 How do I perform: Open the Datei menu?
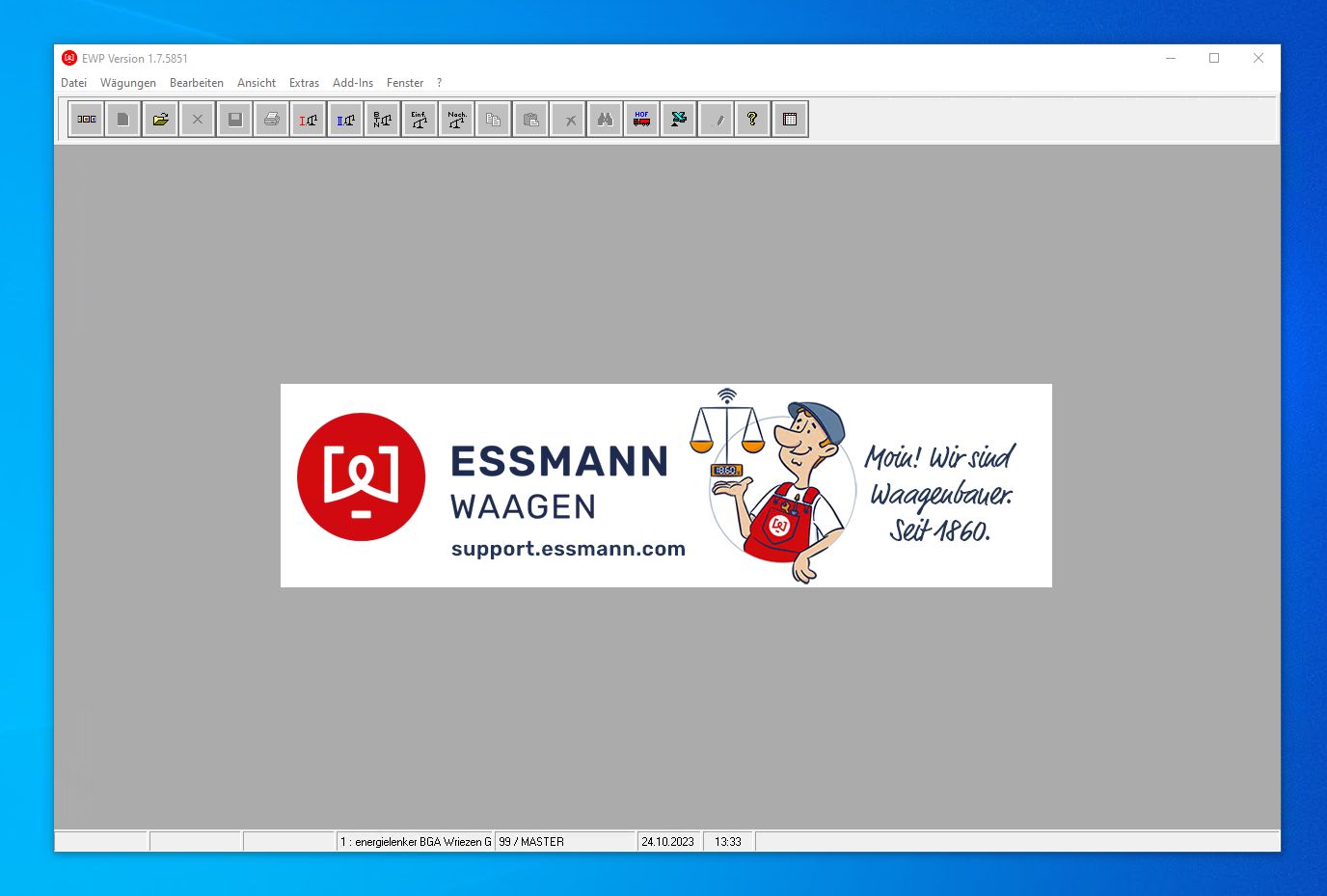tap(73, 83)
